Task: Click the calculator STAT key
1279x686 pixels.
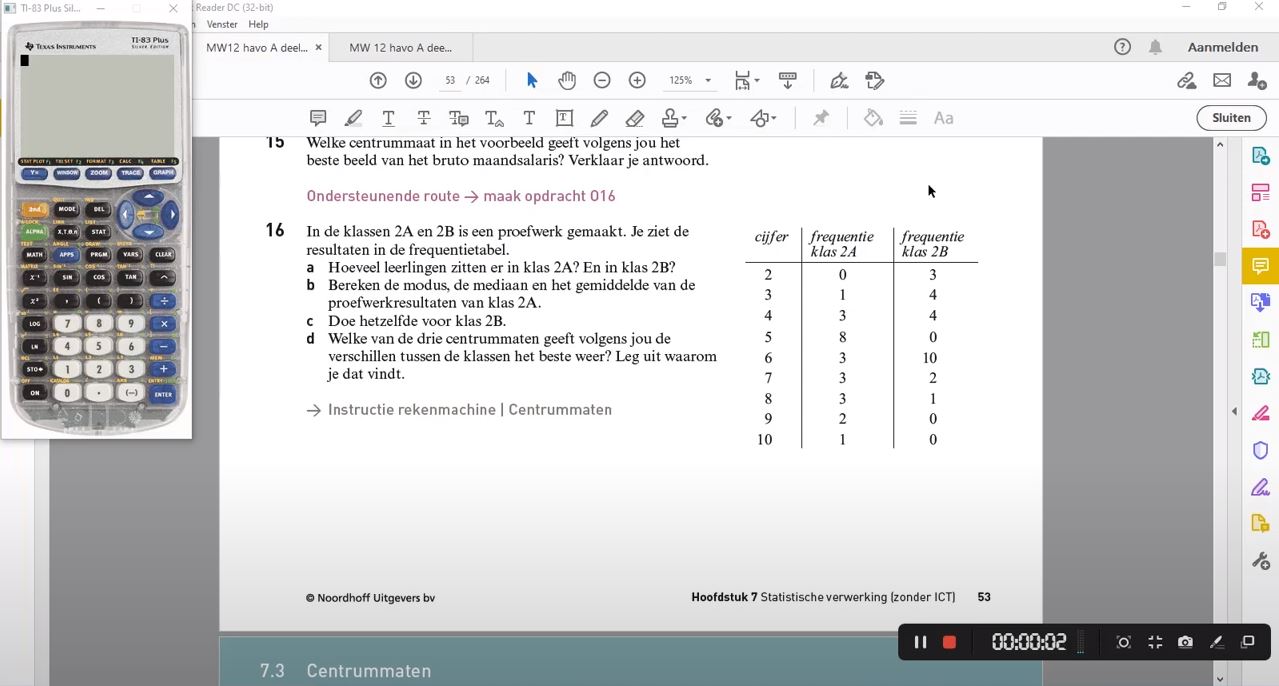Action: 99,231
